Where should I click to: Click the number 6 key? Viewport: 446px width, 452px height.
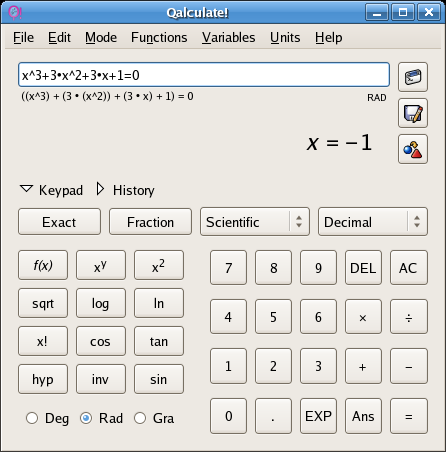(x=318, y=317)
